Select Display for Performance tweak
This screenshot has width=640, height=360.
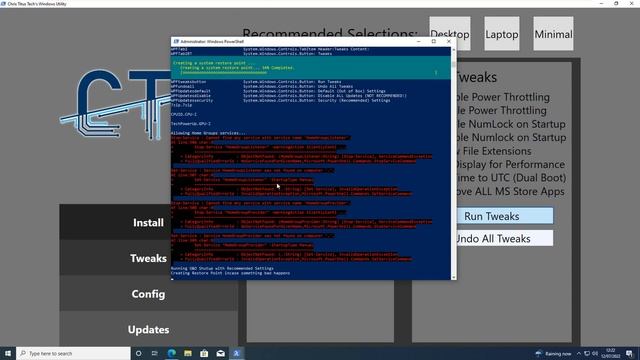[511, 164]
